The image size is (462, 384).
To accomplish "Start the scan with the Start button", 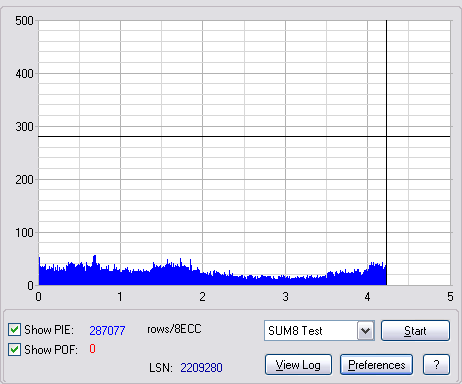I will (415, 331).
